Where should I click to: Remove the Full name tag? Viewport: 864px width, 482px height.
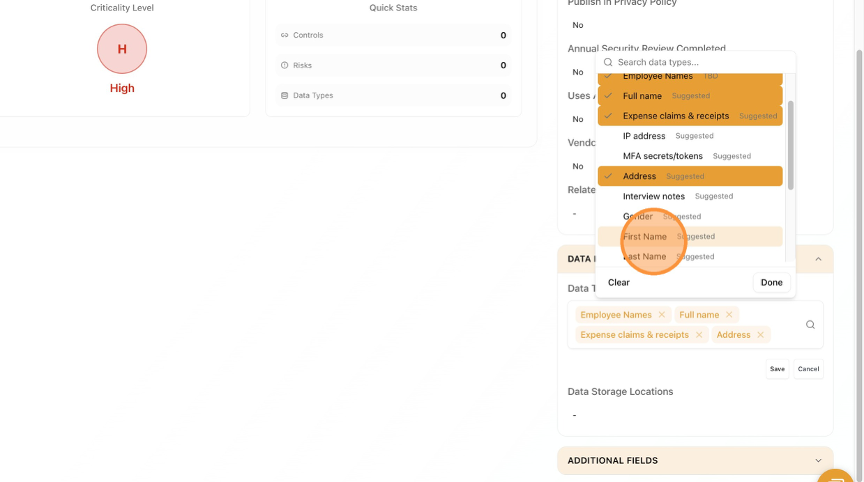coord(729,315)
